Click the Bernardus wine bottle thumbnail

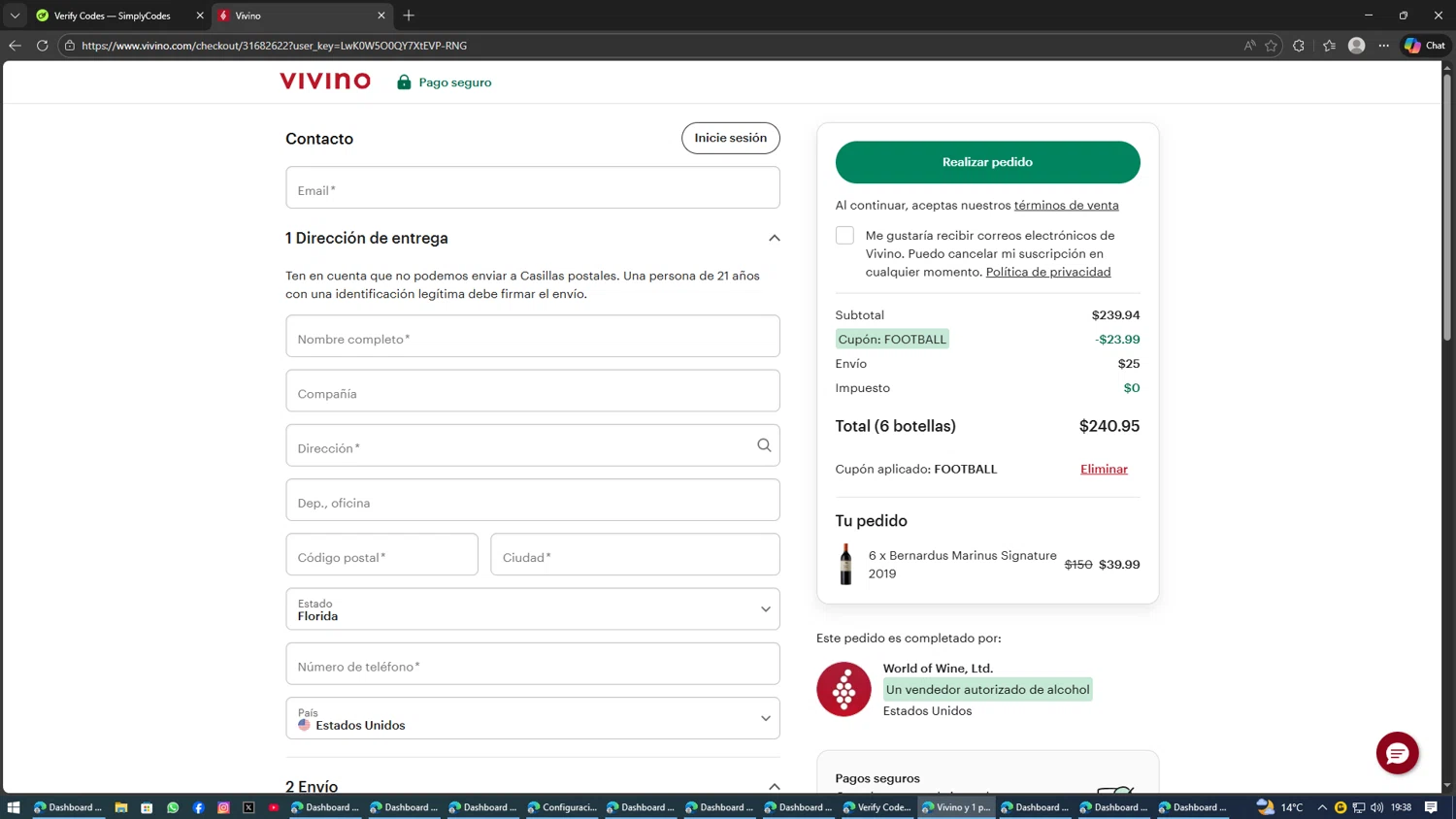pos(845,564)
